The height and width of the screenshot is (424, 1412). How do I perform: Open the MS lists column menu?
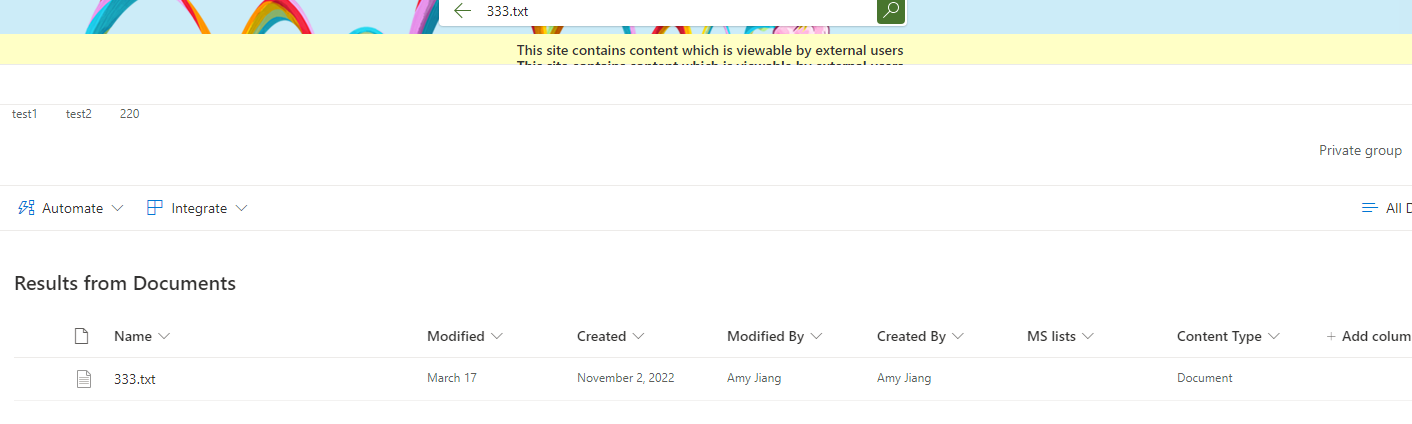click(1061, 336)
